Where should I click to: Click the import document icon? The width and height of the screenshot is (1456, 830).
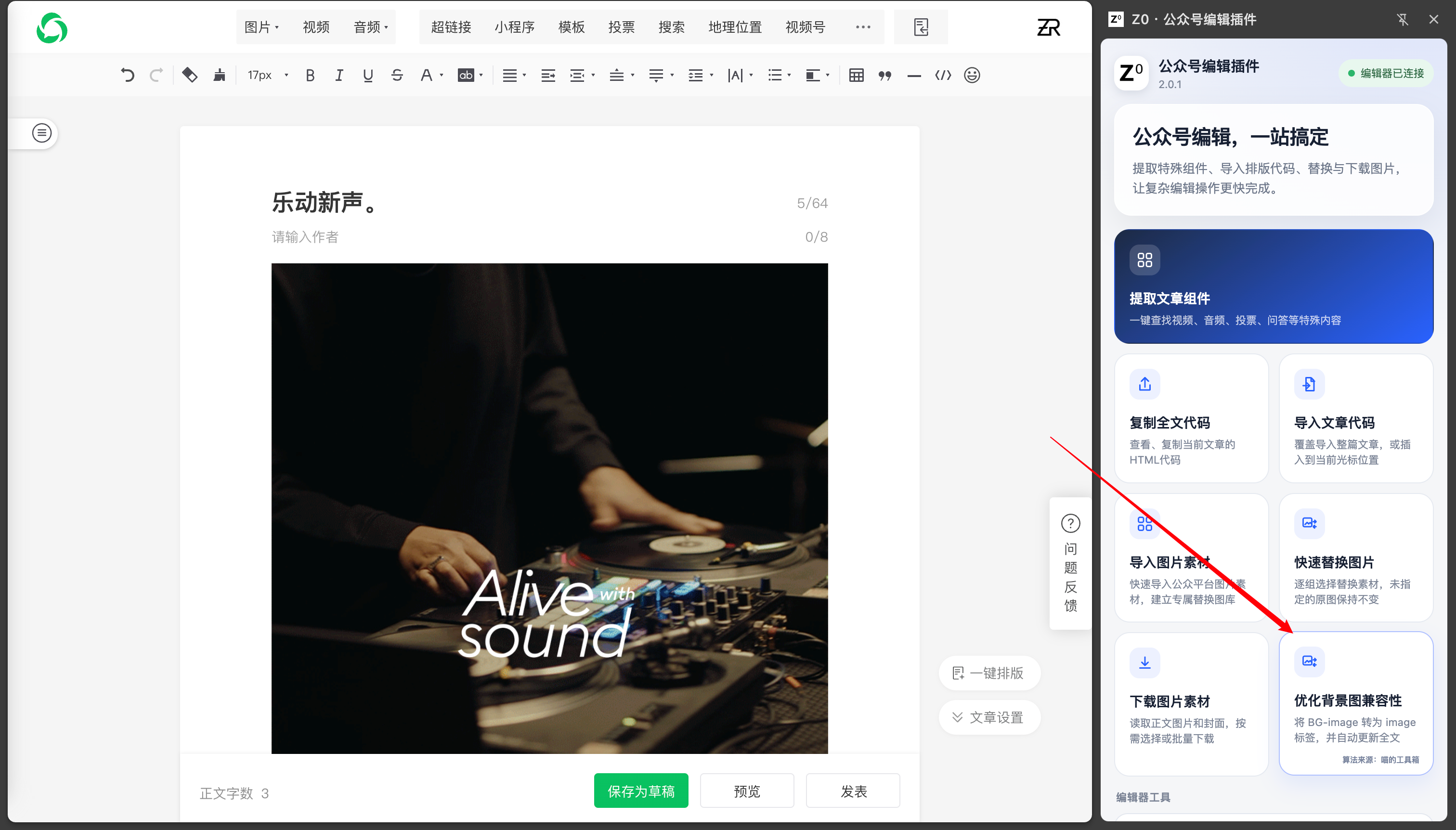coord(921,27)
